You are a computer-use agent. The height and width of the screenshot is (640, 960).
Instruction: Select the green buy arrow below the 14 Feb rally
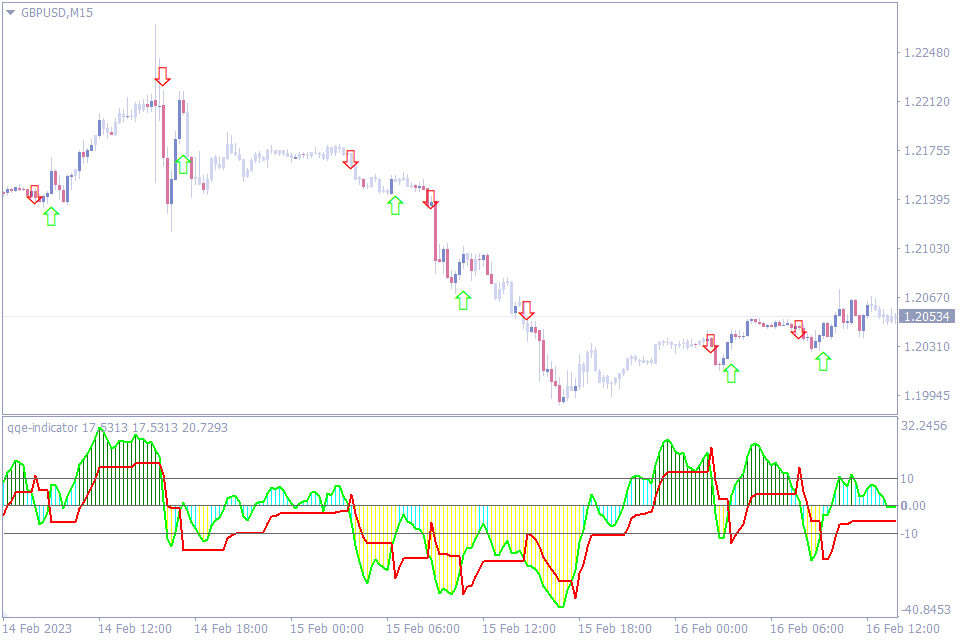(x=50, y=216)
